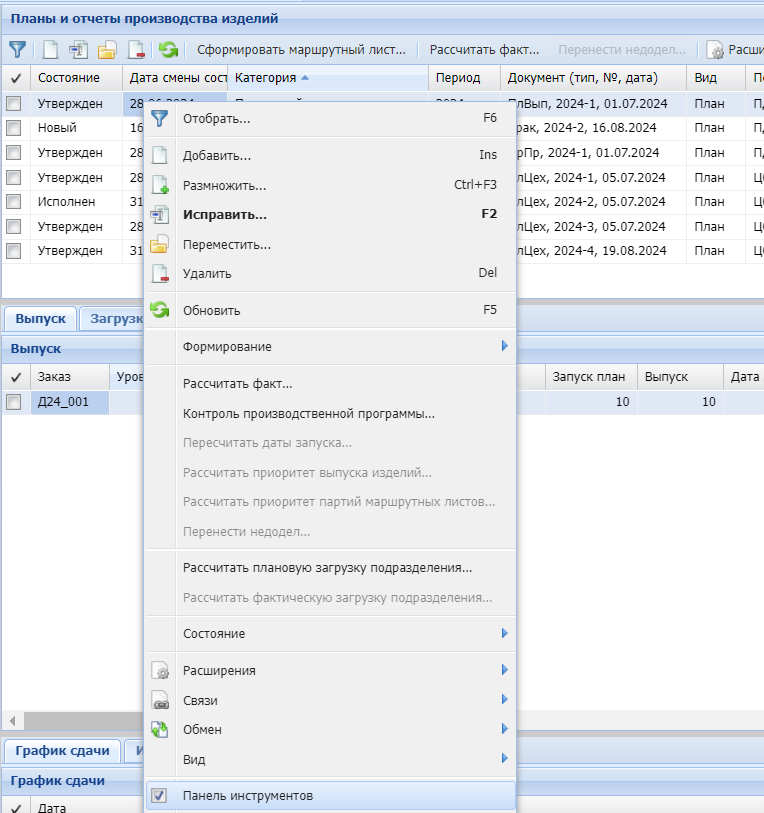Click the Связи chain icon in context menu

click(x=160, y=700)
